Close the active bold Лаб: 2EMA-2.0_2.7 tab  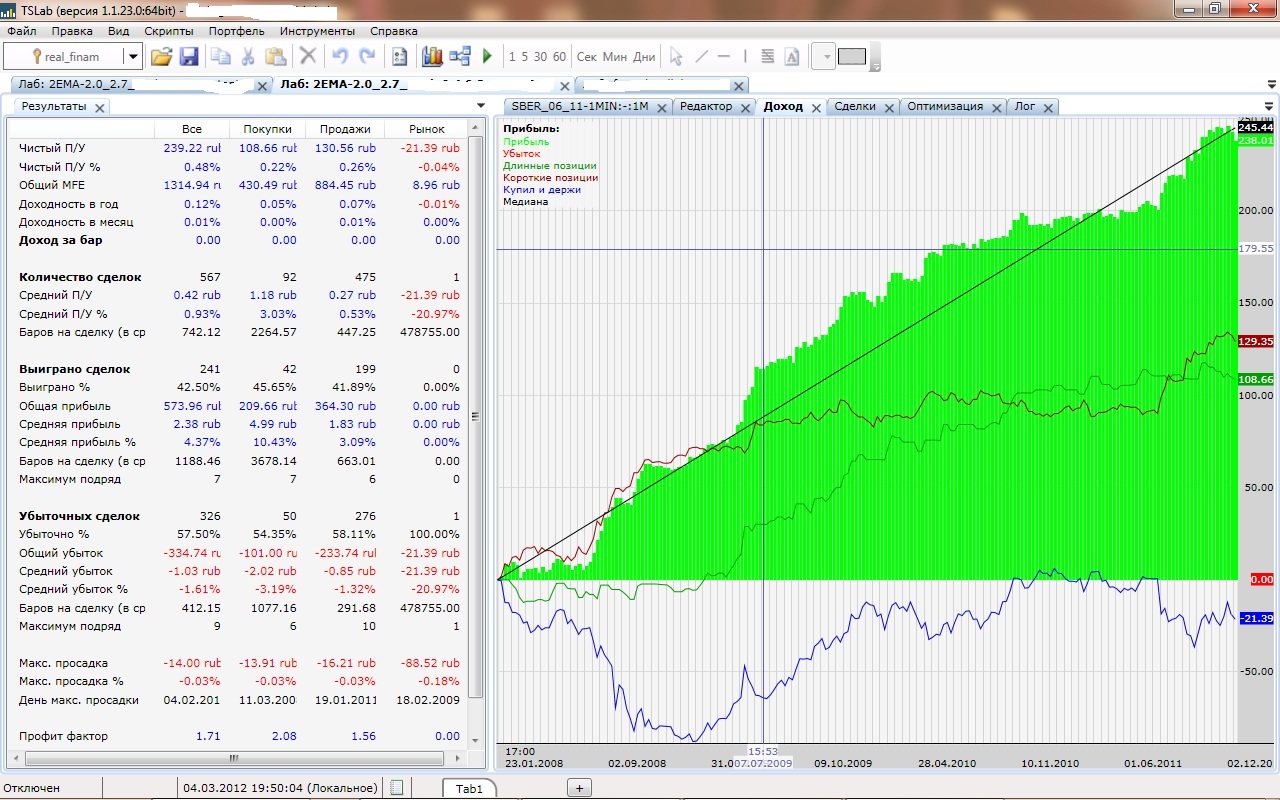tap(566, 86)
